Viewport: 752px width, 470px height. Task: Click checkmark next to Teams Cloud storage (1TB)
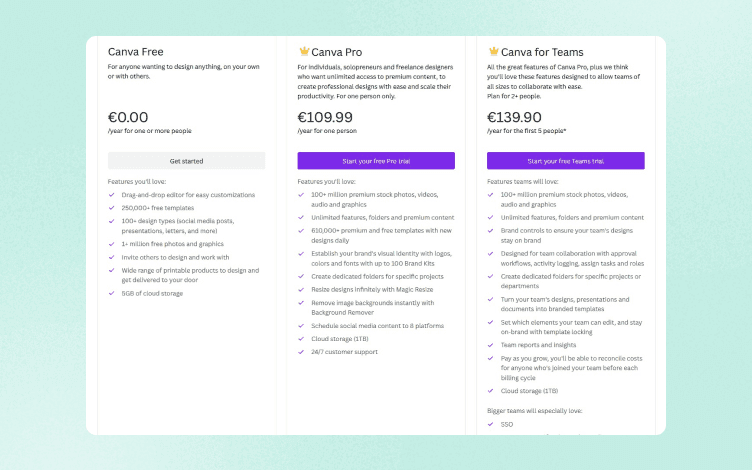[x=491, y=390]
